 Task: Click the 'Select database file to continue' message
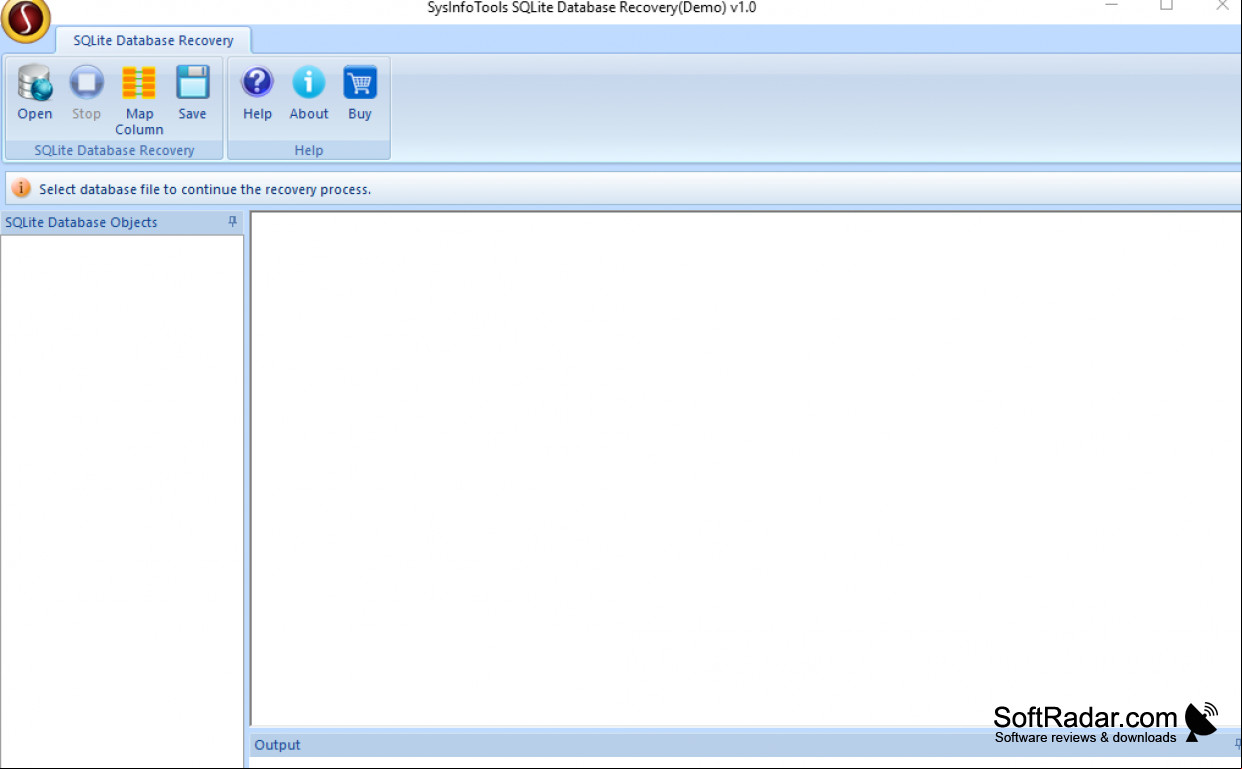tap(205, 189)
